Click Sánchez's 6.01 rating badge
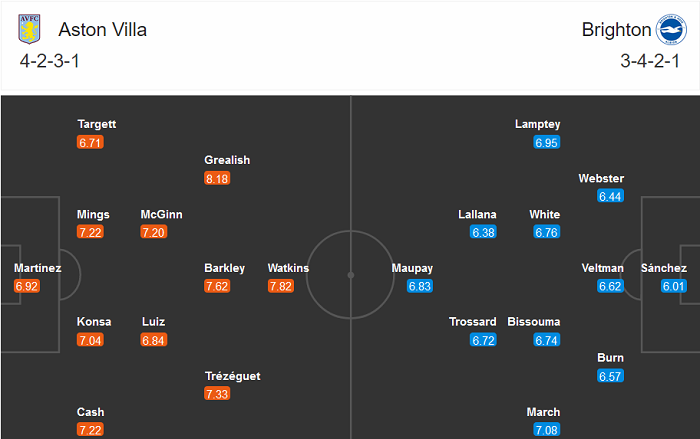 [674, 286]
